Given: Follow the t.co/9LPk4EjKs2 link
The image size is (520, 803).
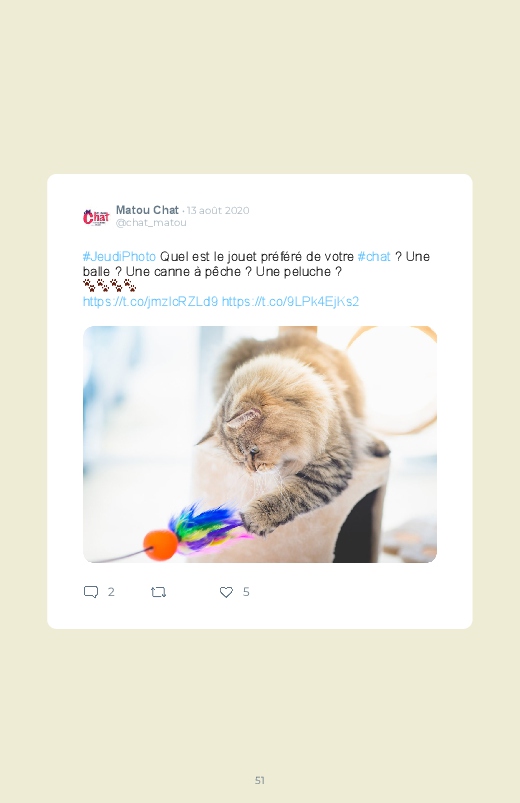Looking at the screenshot, I should click(290, 302).
